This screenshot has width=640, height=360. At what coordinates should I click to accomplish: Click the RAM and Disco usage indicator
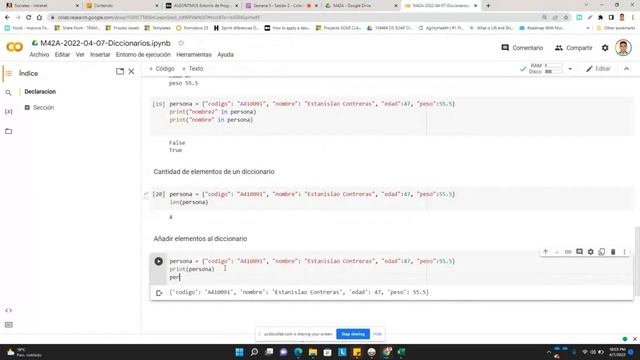pos(546,69)
